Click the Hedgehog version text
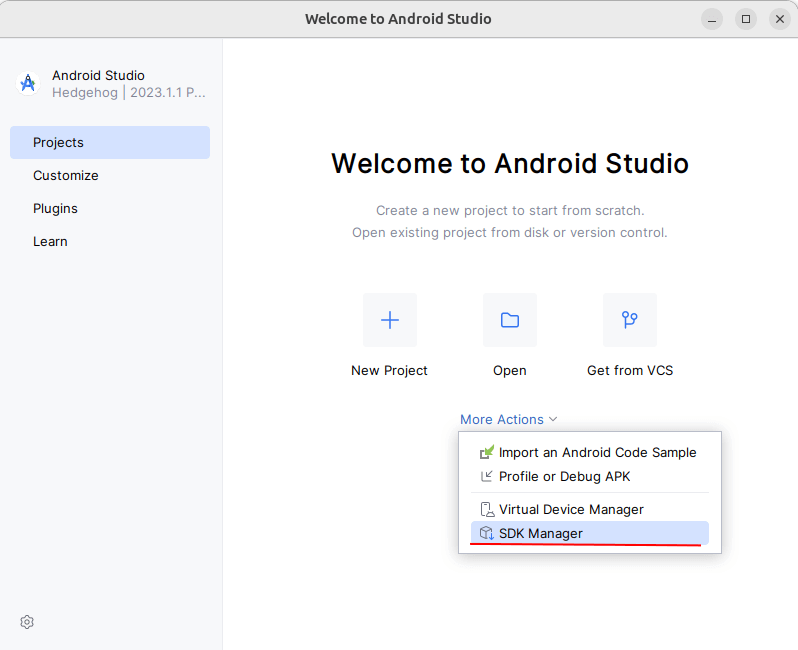 (129, 93)
